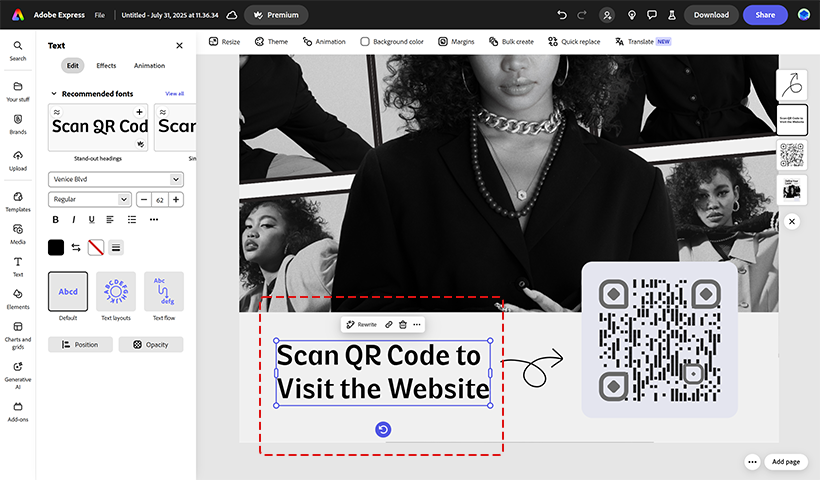The width and height of the screenshot is (820, 480).
Task: Open the Brands panel
Action: click(x=18, y=124)
